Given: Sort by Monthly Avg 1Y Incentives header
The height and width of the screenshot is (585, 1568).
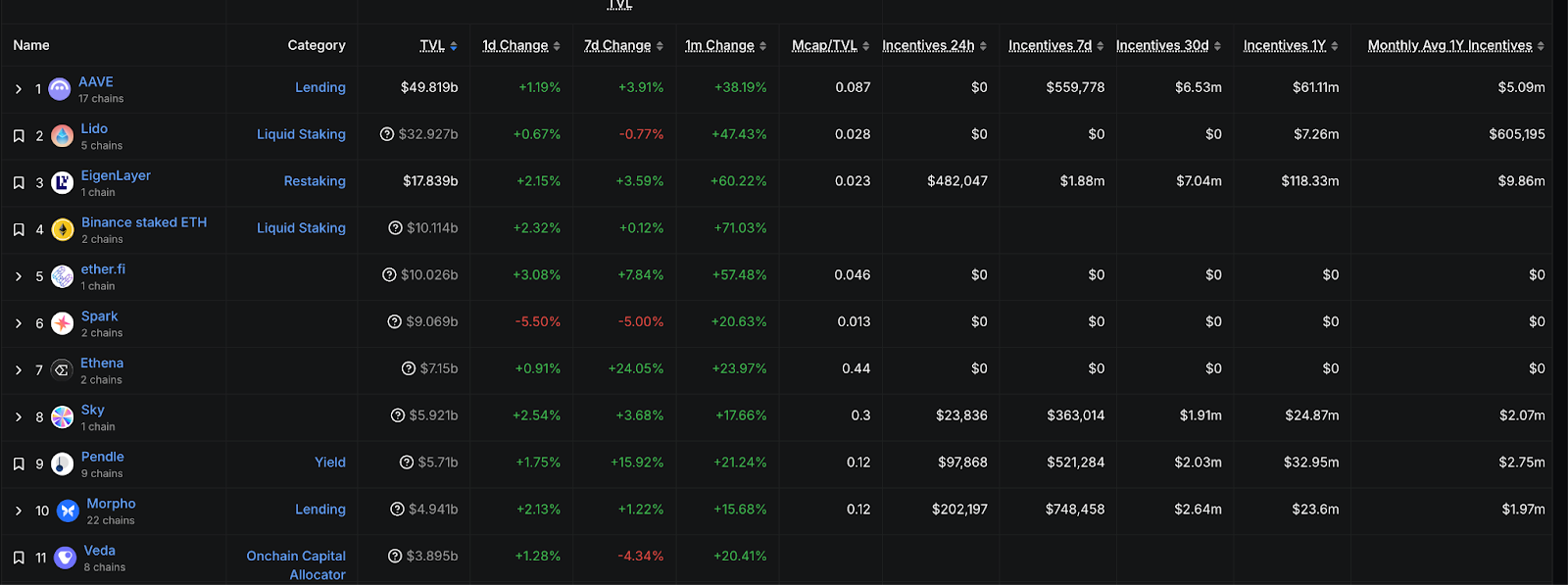Looking at the screenshot, I should pos(1456,46).
